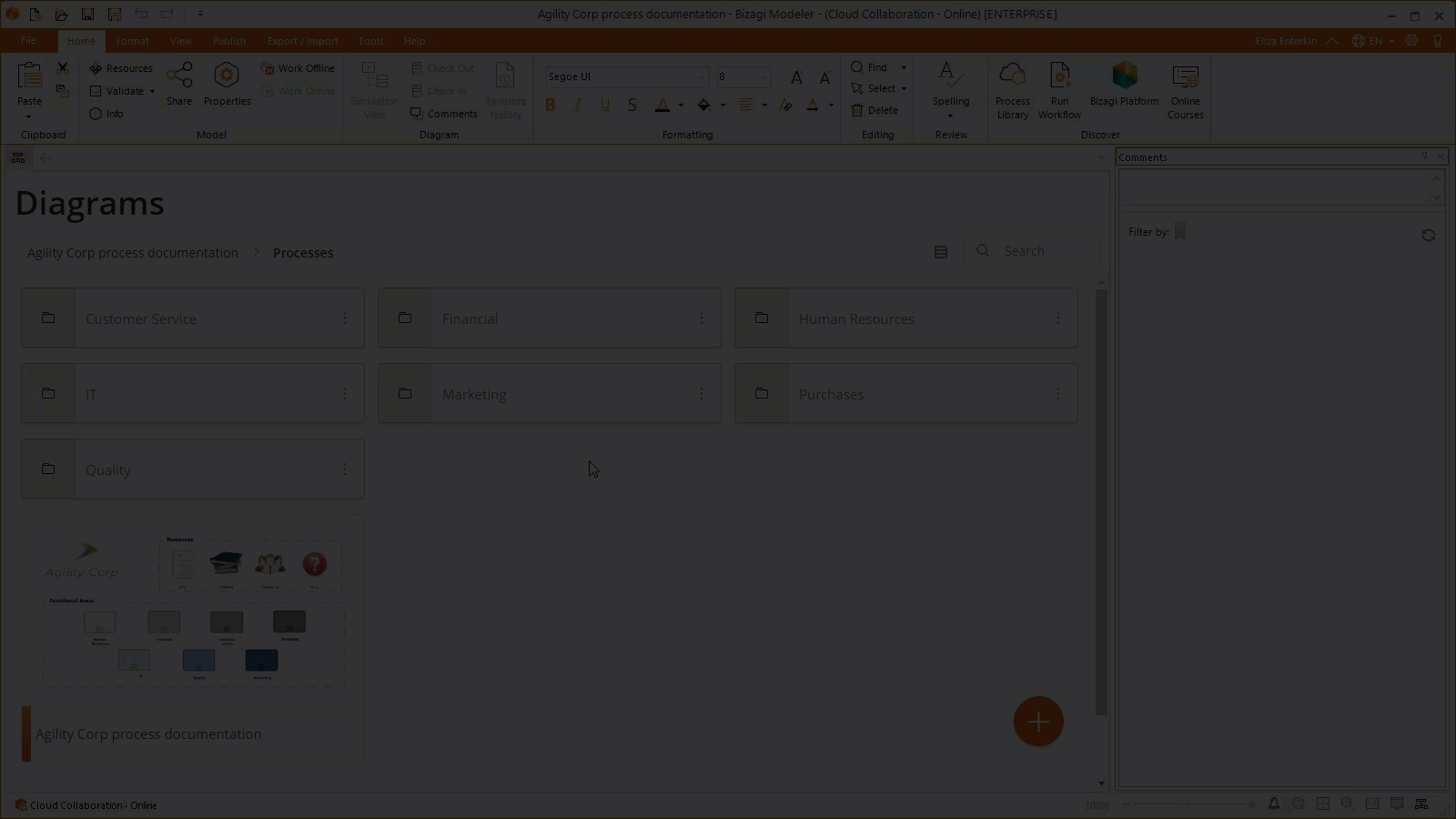1456x819 pixels.
Task: Switch to the Publish tab
Action: 229,41
